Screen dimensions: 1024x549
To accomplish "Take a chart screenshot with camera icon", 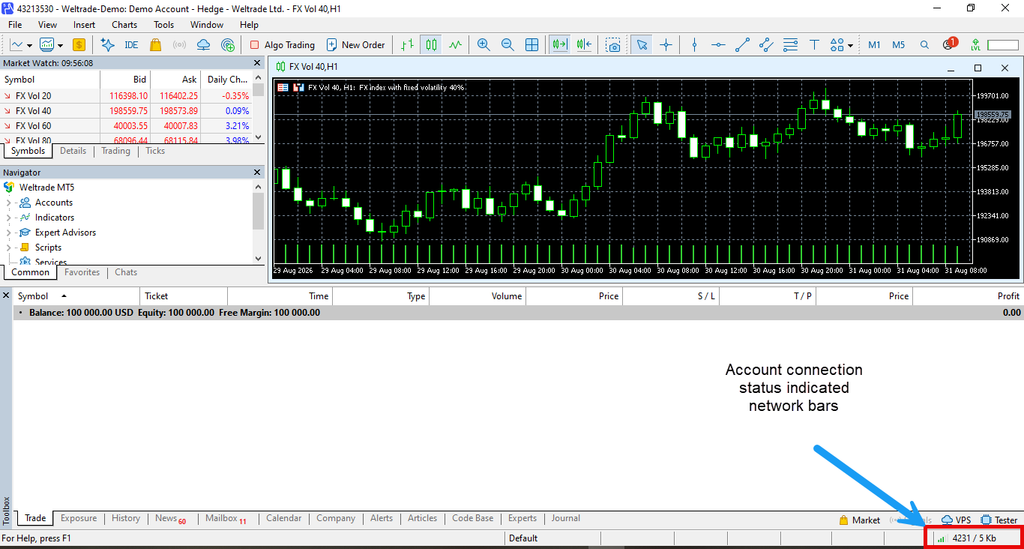I will [613, 45].
